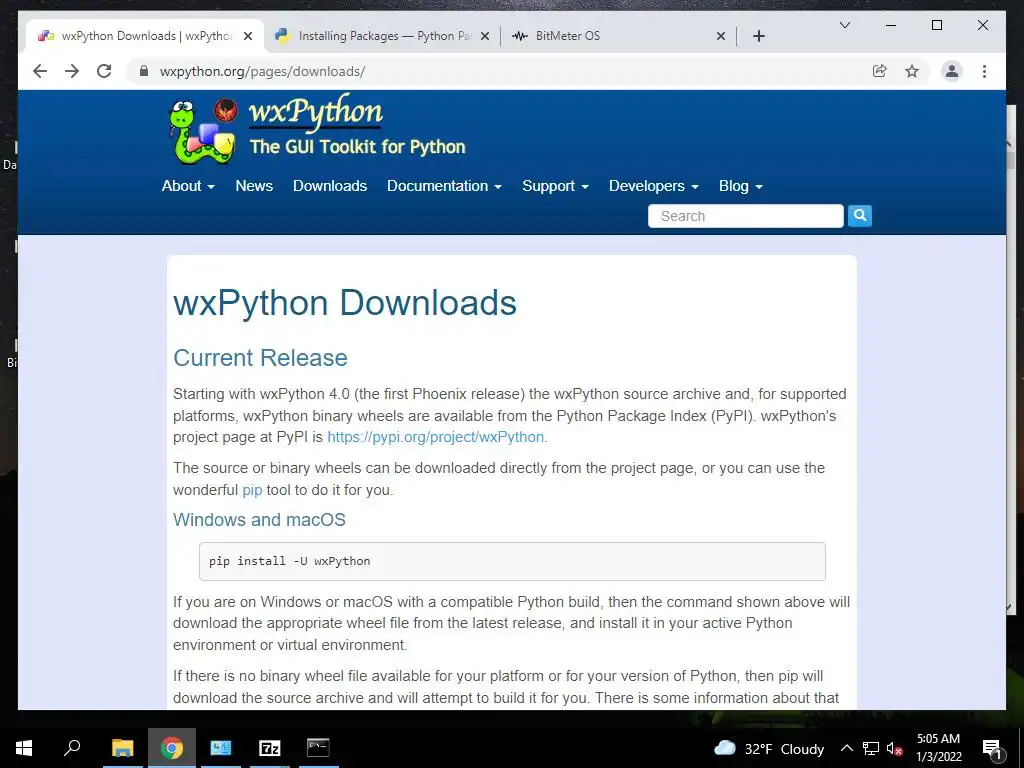Follow the pip tool link
Viewport: 1024px width, 768px height.
pos(252,490)
